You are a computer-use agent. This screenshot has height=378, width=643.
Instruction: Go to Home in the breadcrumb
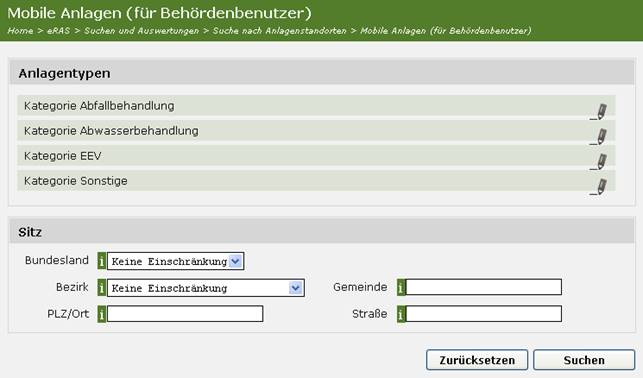(x=20, y=31)
